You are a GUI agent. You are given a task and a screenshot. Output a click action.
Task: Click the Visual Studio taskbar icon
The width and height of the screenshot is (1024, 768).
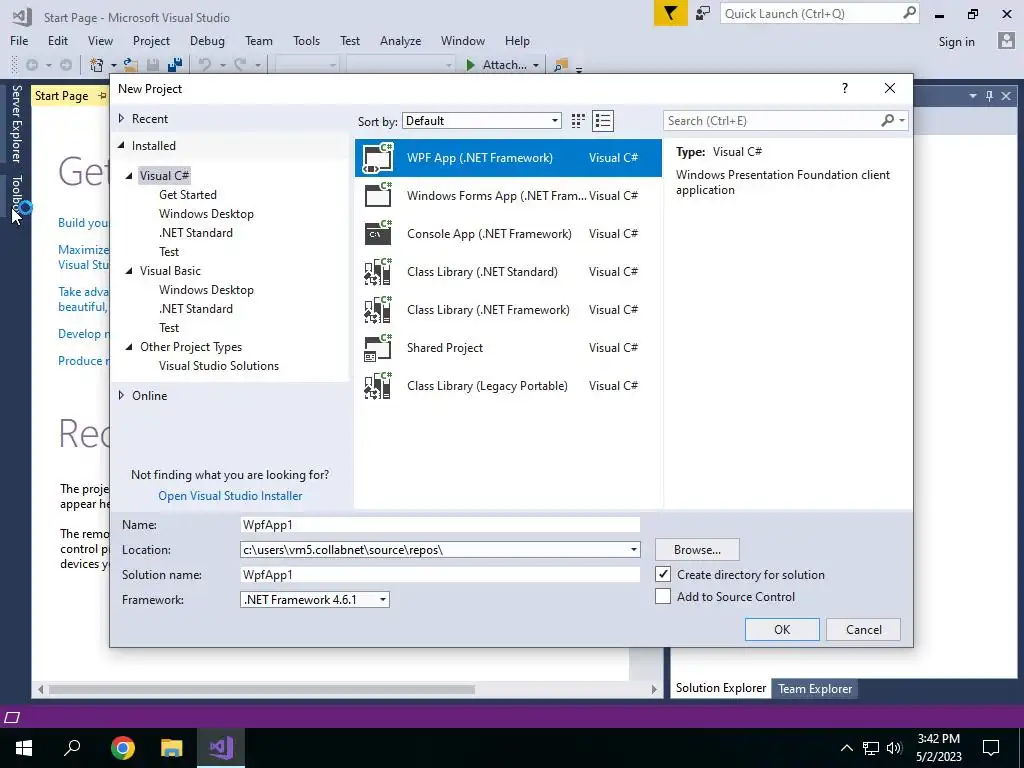pos(221,748)
